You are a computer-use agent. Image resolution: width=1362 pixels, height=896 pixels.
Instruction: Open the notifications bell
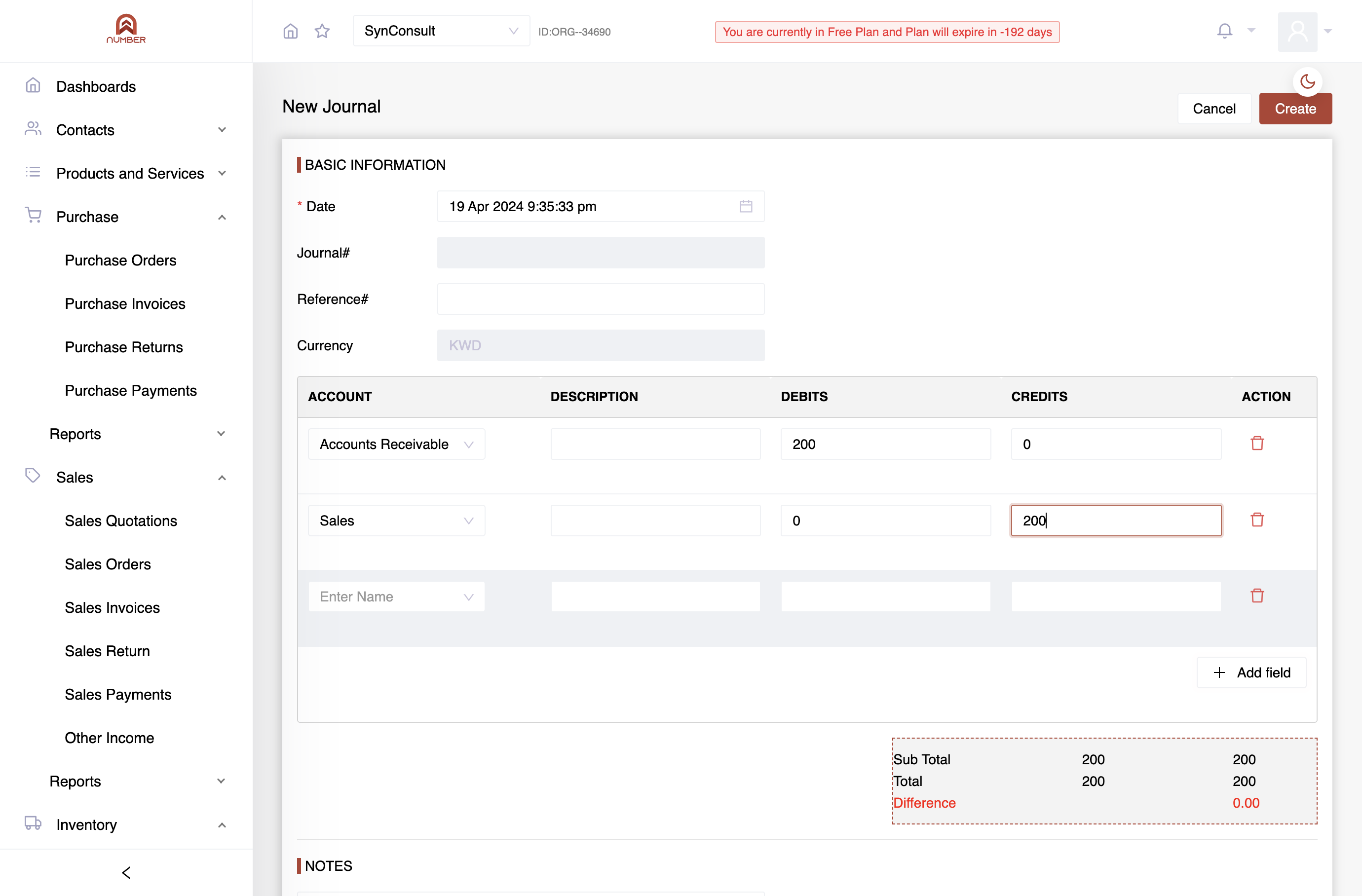[x=1224, y=31]
